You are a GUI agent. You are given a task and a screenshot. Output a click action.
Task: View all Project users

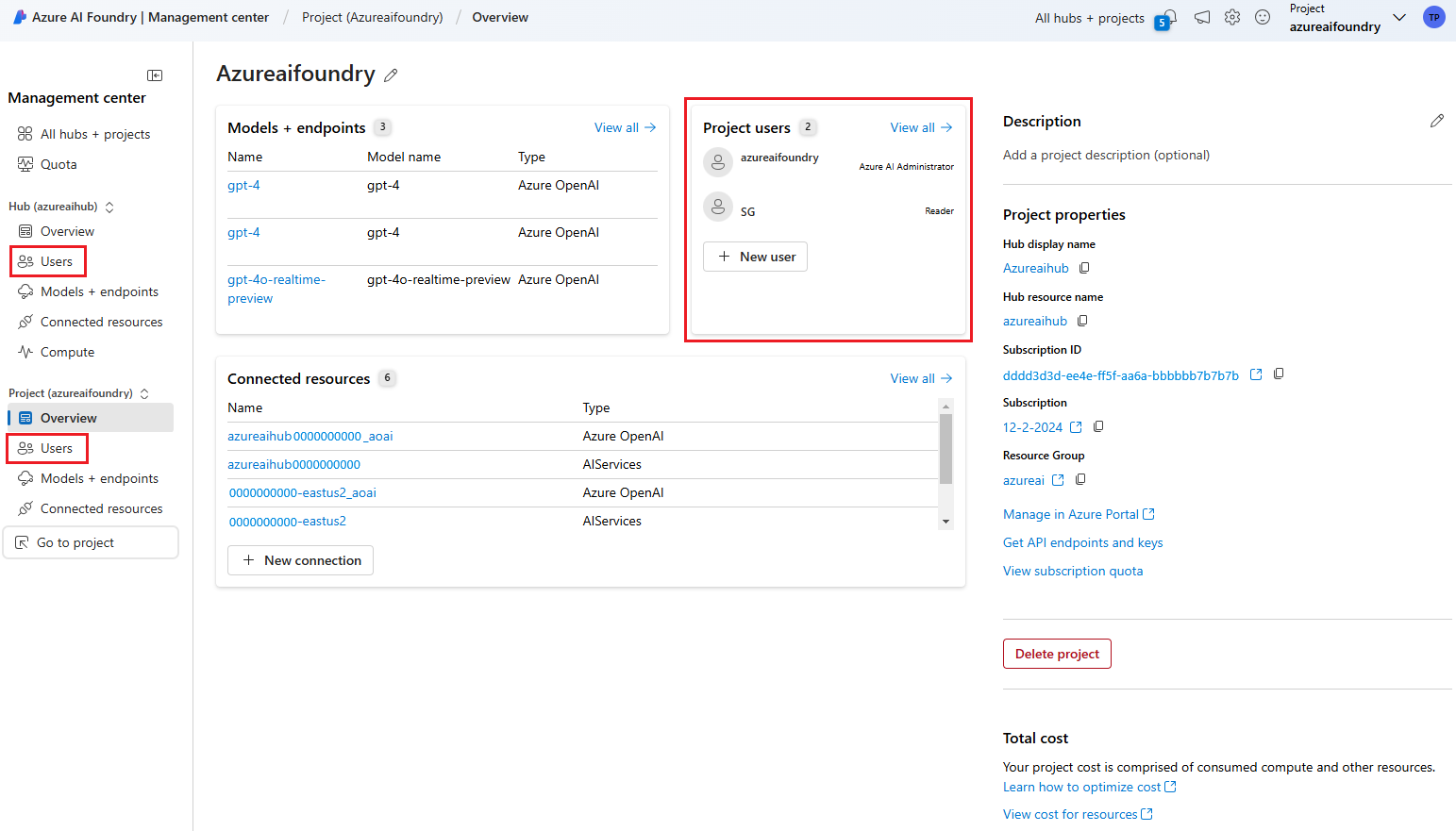(921, 127)
